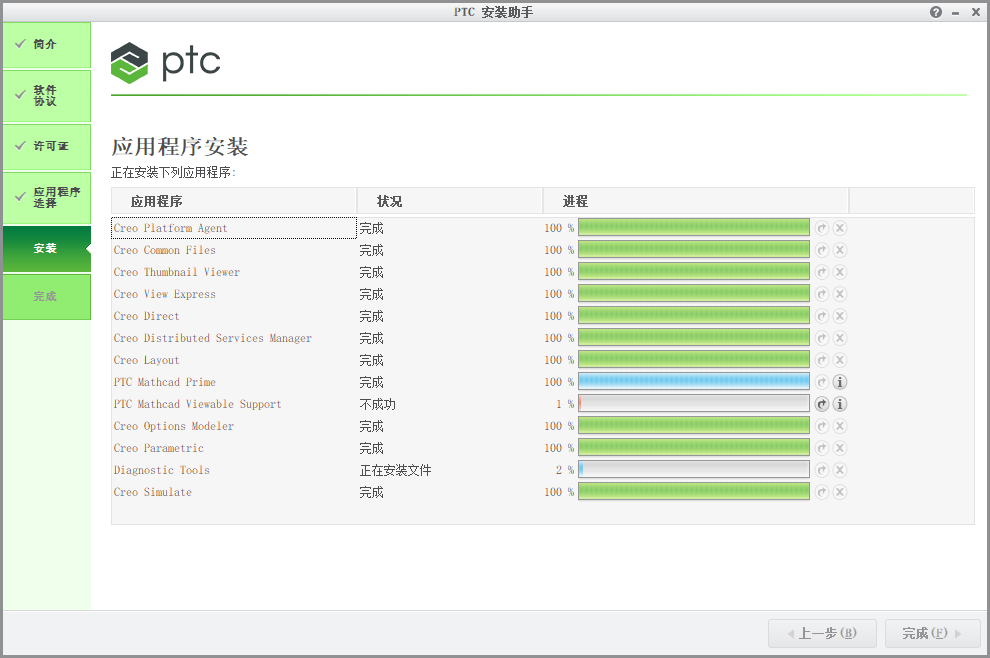Click retry icon for Creo Parametric
Screen dimensions: 990x658
(821, 448)
